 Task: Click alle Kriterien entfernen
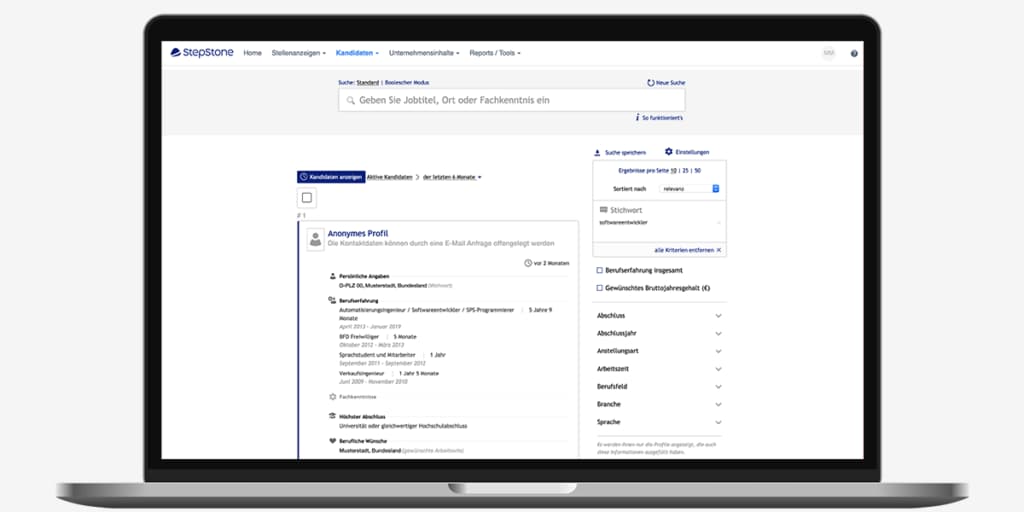(x=684, y=250)
